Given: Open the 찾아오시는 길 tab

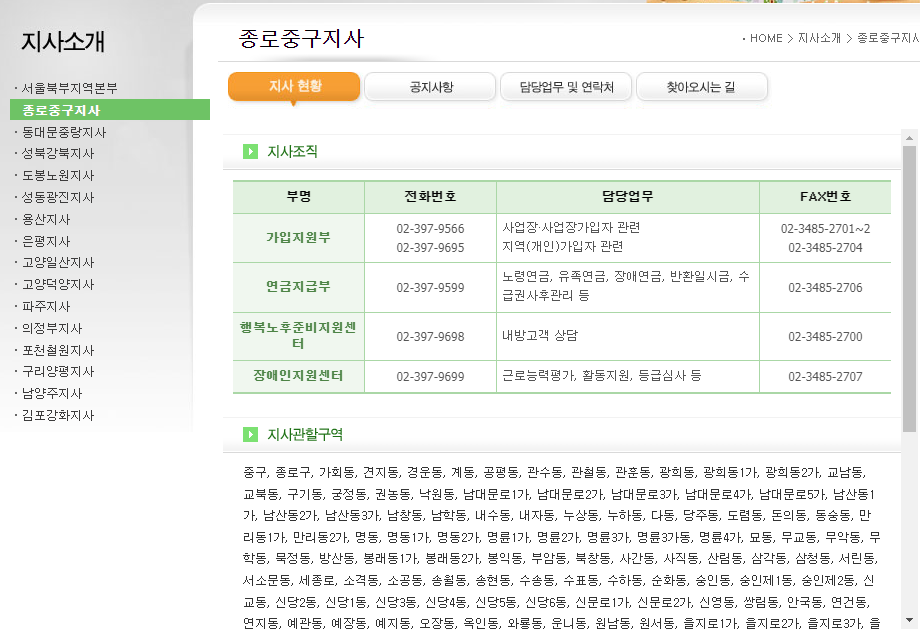Looking at the screenshot, I should [x=702, y=87].
